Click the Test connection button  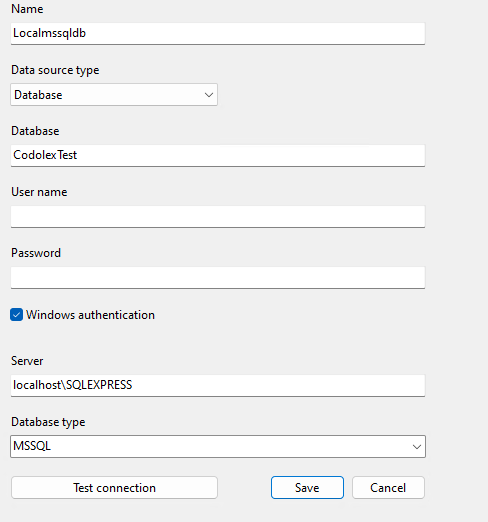click(x=114, y=488)
